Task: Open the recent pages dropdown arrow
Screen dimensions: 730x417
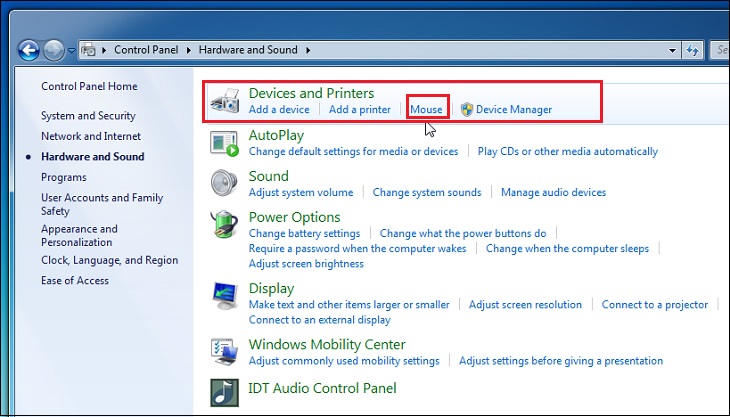Action: tap(71, 50)
